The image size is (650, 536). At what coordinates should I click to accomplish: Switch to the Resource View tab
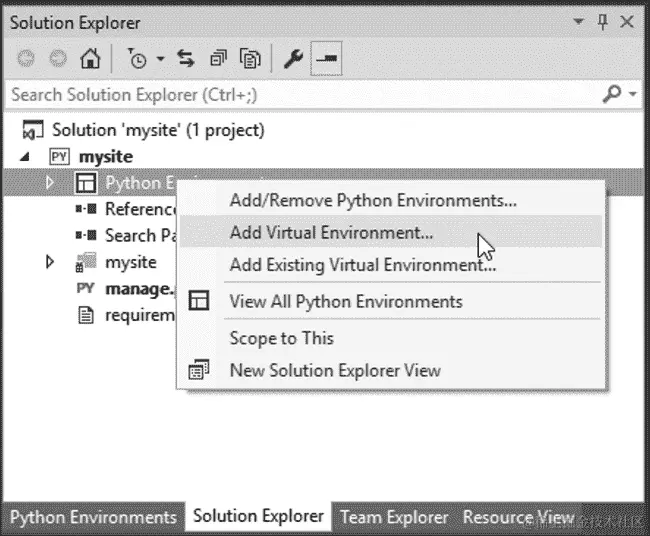click(x=519, y=517)
